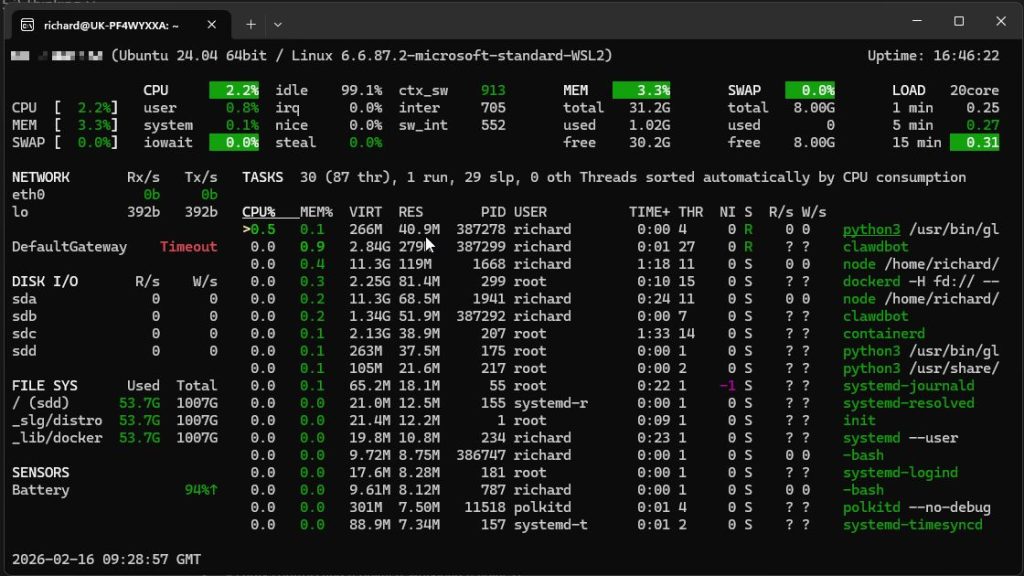Click the date and time at bottom
Screen dimensions: 1024x576
click(x=106, y=559)
